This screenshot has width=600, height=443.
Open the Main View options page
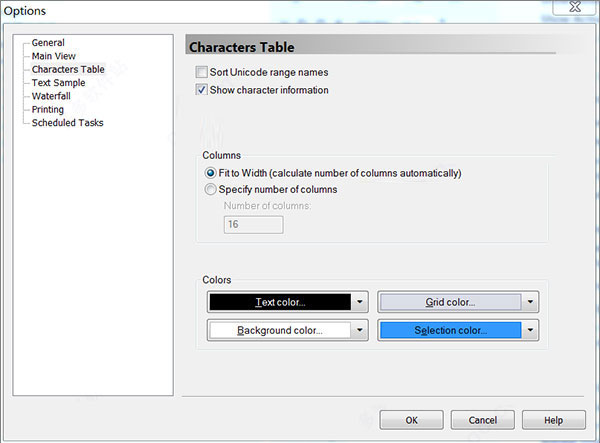[x=54, y=56]
